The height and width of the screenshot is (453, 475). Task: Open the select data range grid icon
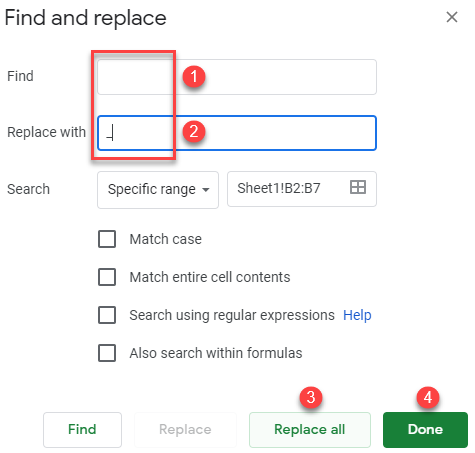click(358, 187)
